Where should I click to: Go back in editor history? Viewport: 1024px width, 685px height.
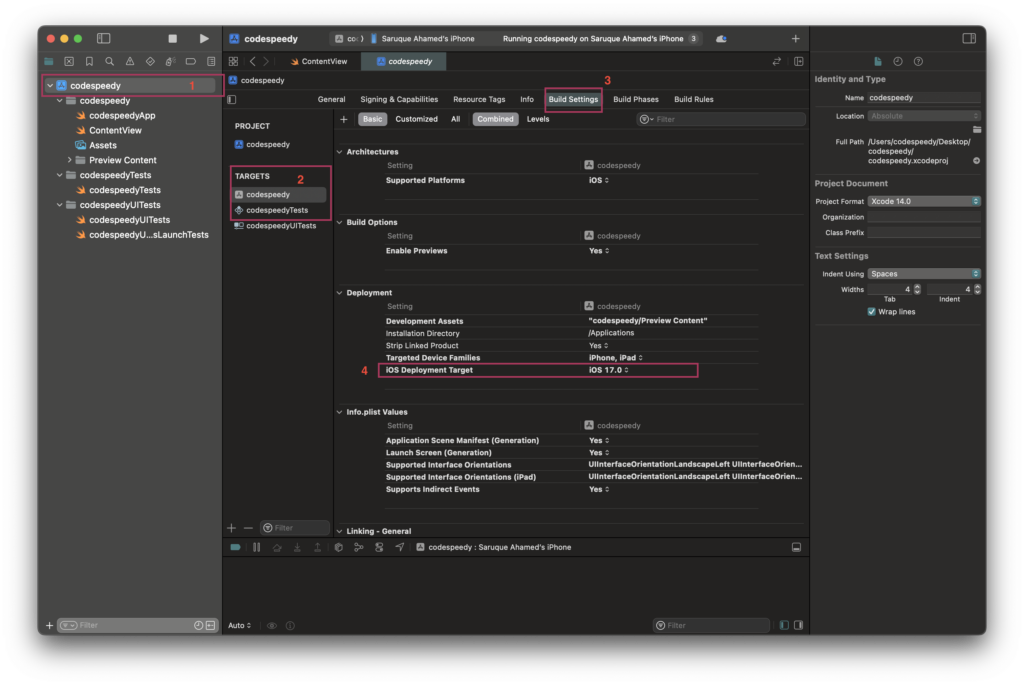click(253, 61)
